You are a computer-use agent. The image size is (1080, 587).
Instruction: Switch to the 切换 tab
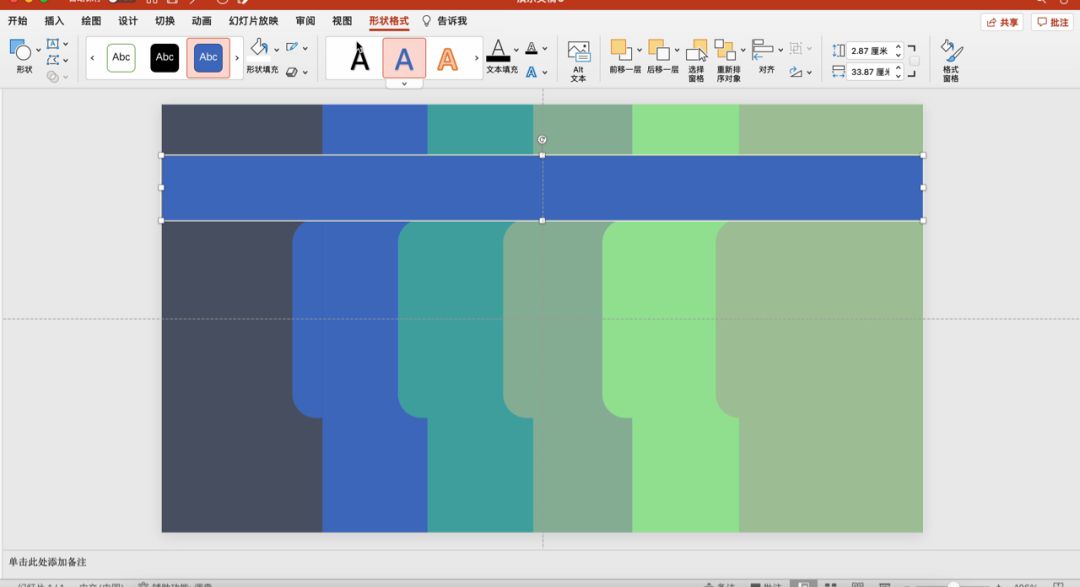point(165,21)
